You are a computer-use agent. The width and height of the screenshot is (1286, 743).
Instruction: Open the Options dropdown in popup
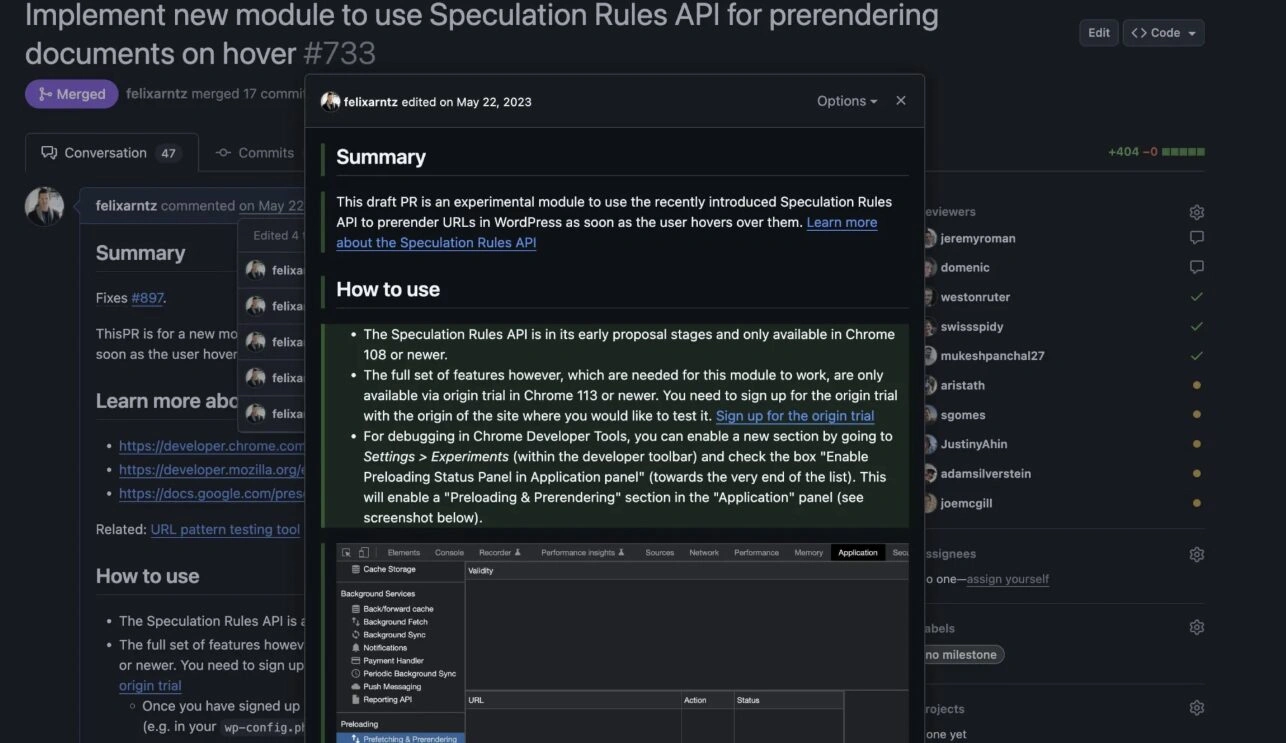click(x=846, y=101)
